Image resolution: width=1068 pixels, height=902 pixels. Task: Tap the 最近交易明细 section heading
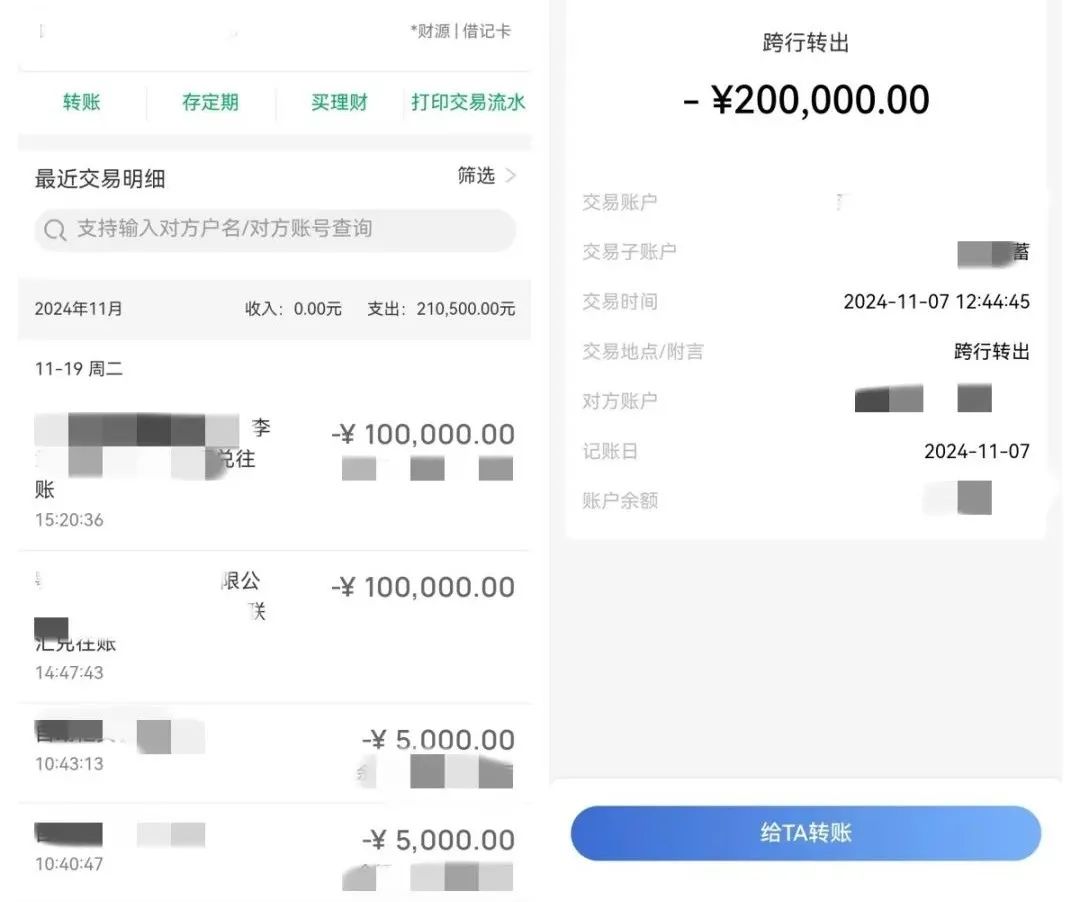[x=100, y=179]
